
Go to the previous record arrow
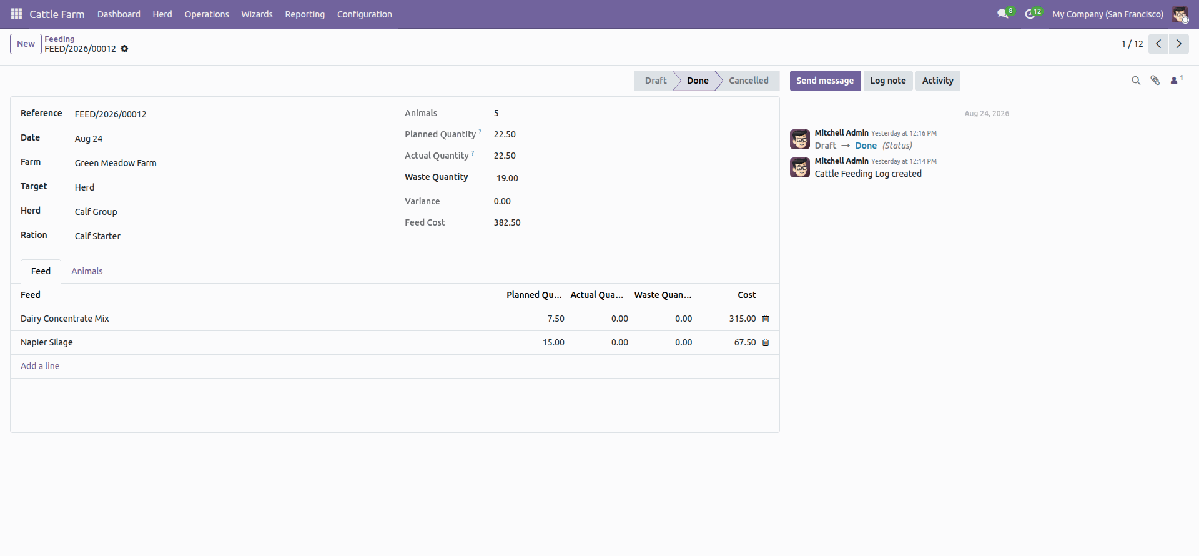(1159, 44)
